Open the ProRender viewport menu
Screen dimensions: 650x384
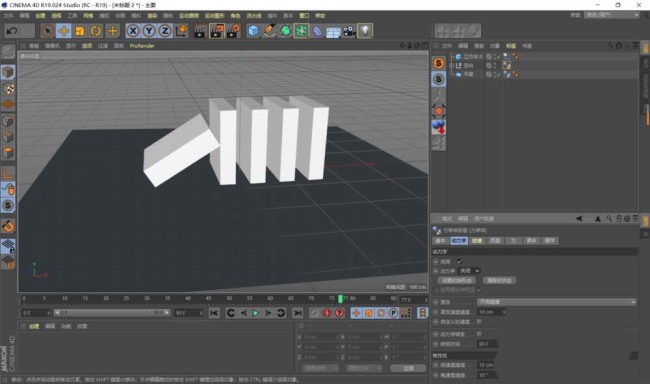pyautogui.click(x=142, y=46)
